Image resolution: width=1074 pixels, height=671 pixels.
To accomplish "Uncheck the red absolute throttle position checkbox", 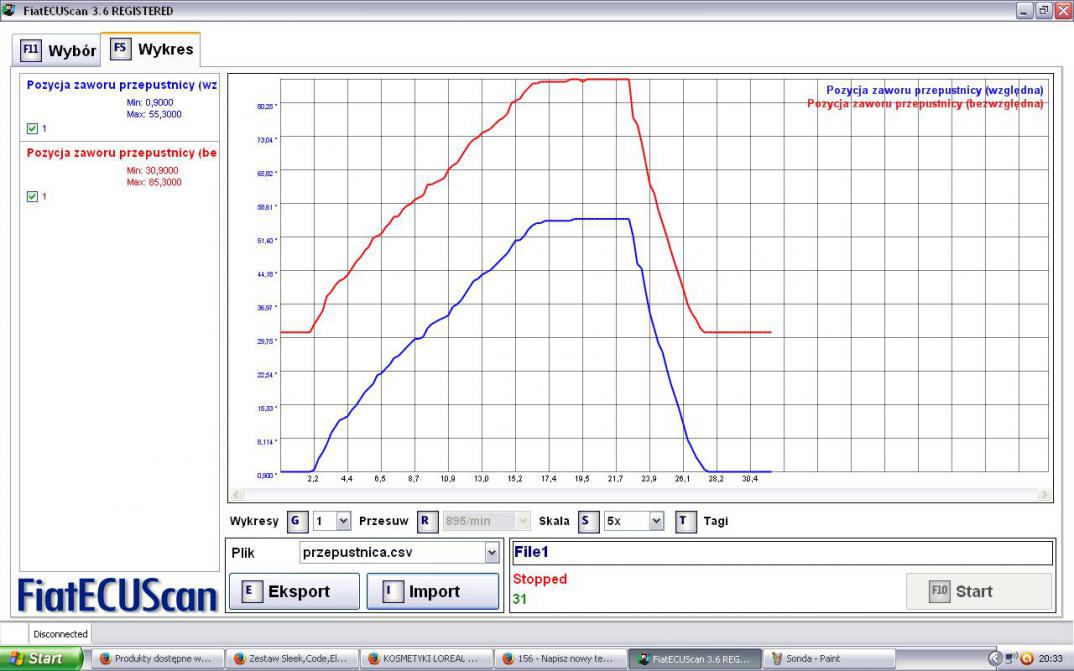I will tap(33, 197).
